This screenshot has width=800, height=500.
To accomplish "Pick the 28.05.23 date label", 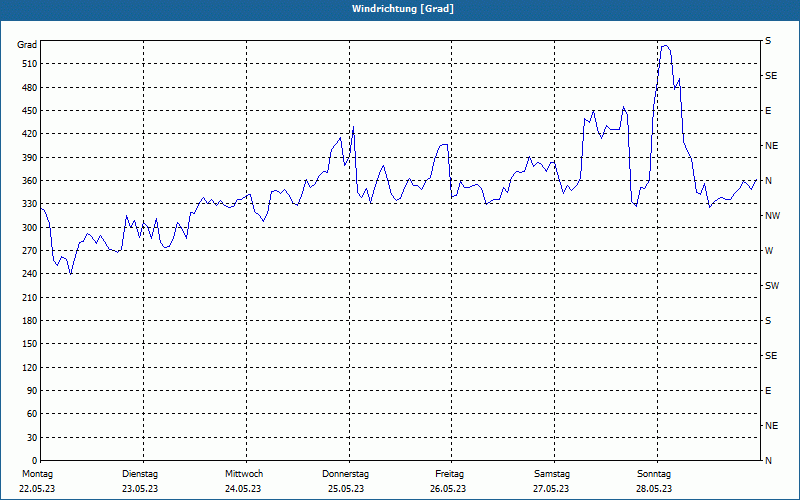I will 654,489.
